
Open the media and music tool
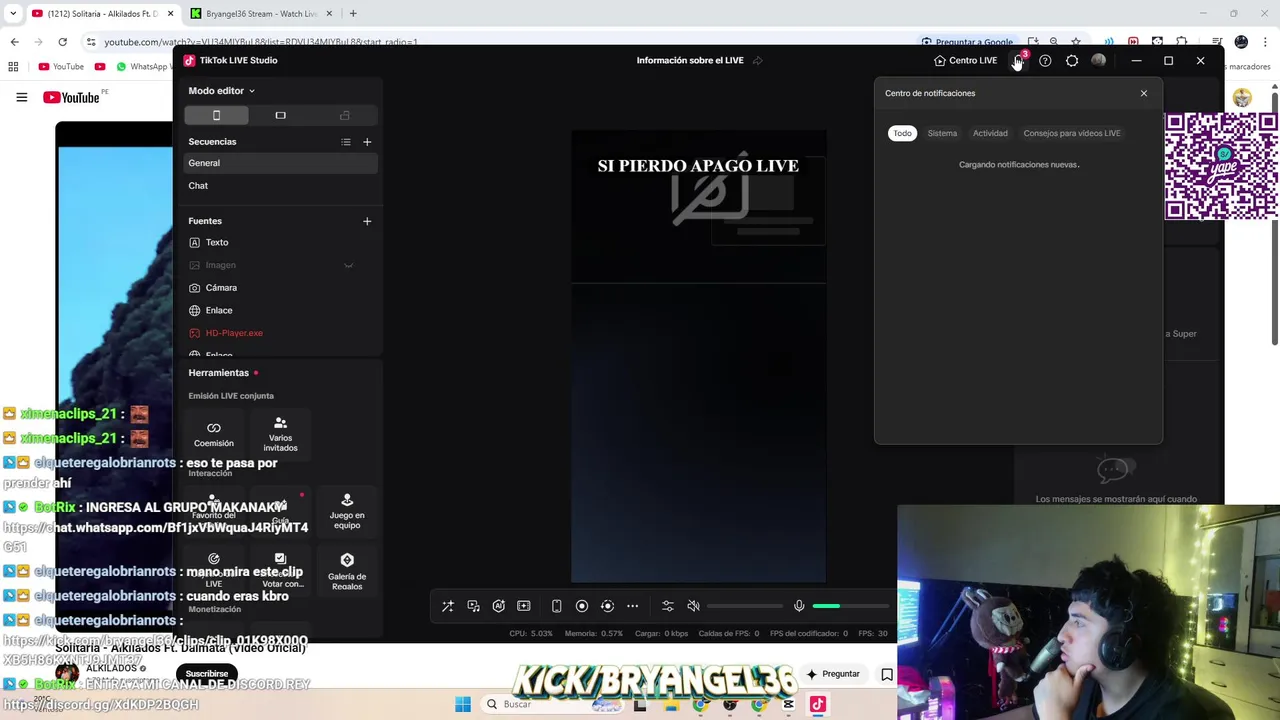coord(473,606)
